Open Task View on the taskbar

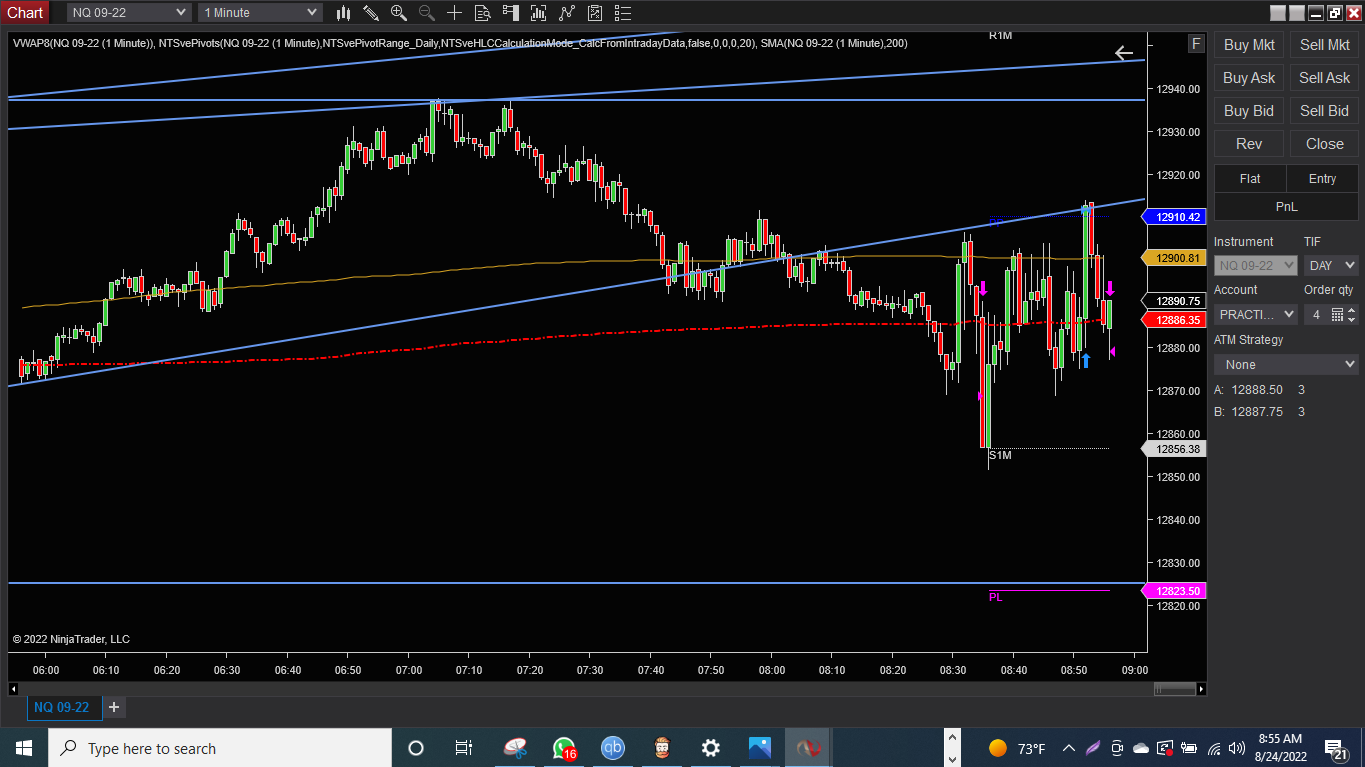(x=464, y=748)
